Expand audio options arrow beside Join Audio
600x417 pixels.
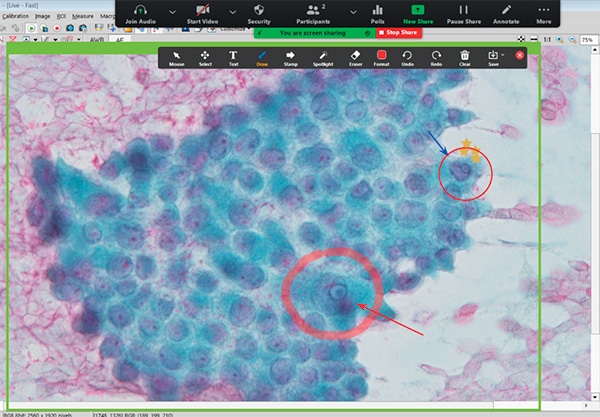point(173,10)
